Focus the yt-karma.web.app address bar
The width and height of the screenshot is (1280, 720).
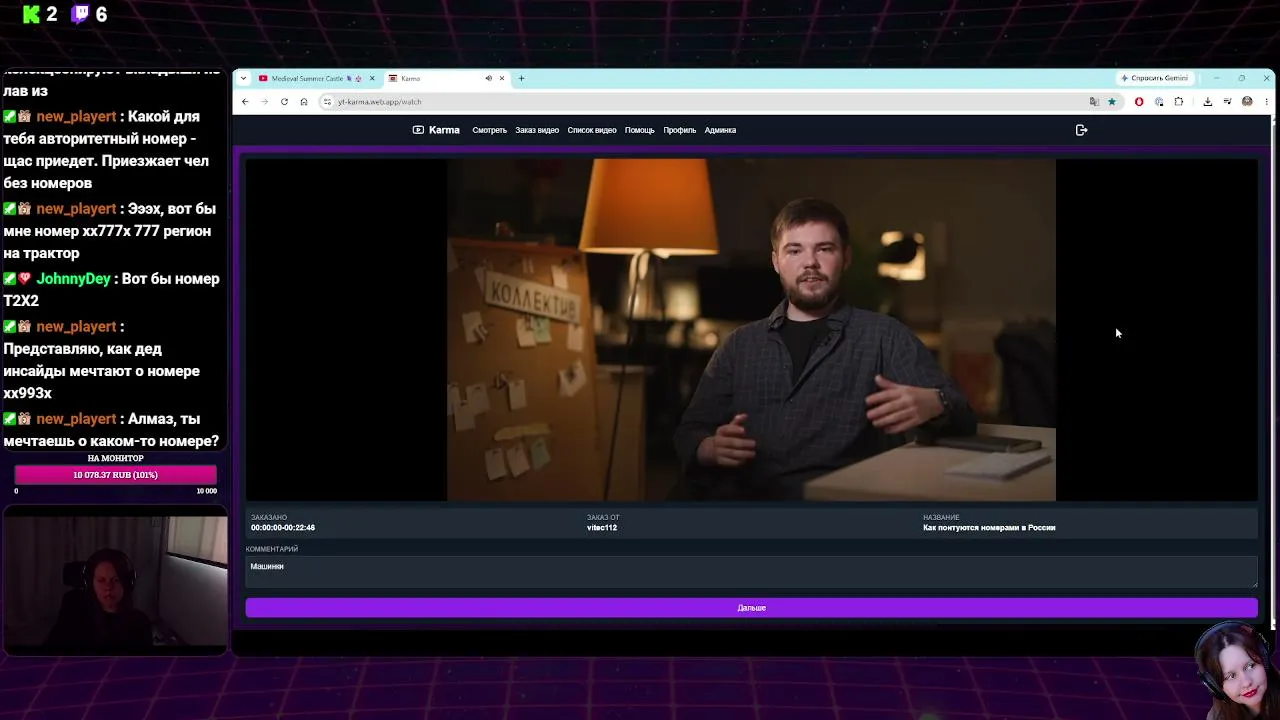[x=700, y=102]
